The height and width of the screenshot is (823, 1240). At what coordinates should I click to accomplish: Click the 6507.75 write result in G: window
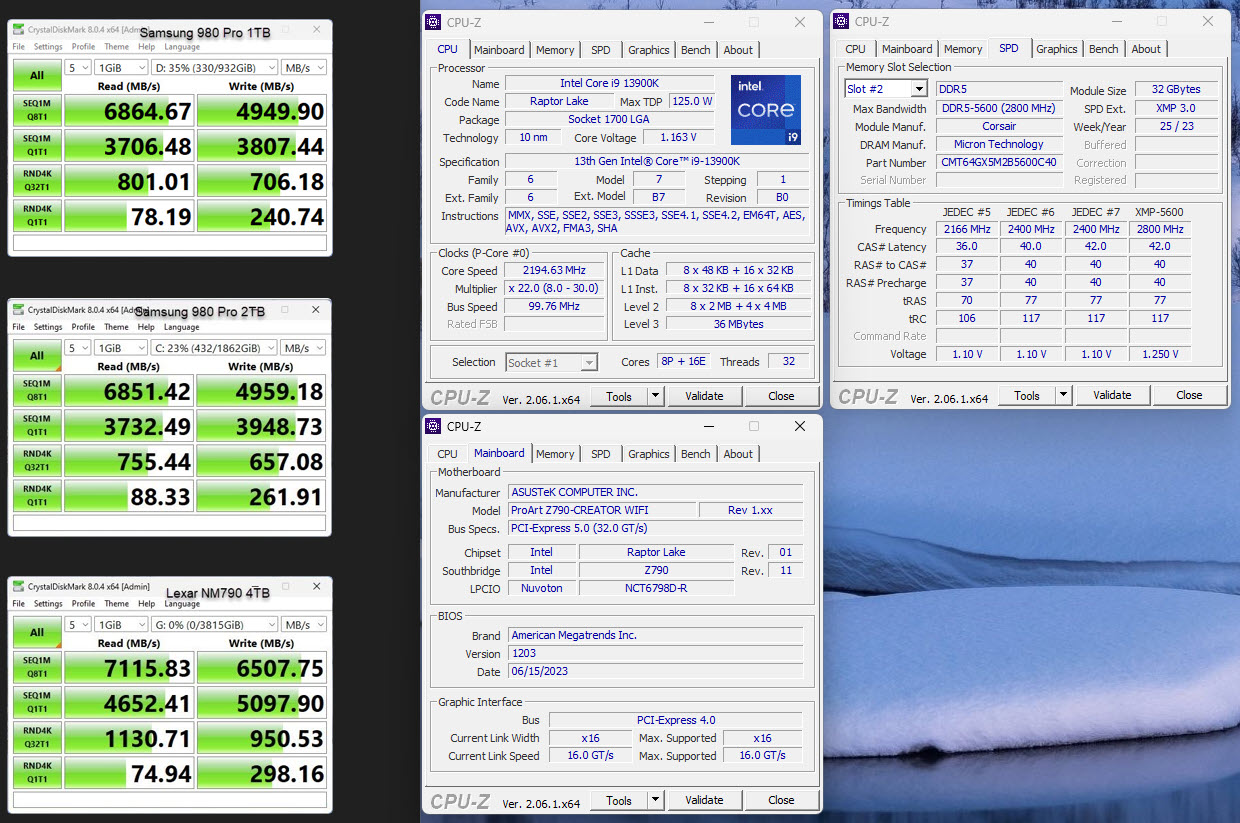(262, 668)
